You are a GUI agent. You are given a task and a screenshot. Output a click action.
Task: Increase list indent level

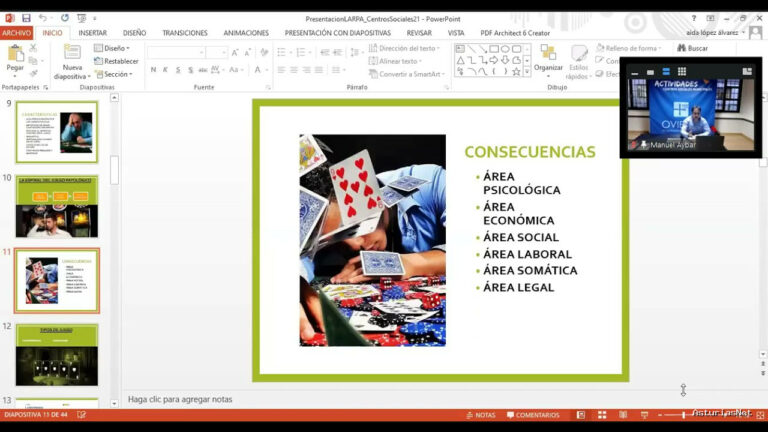point(337,52)
